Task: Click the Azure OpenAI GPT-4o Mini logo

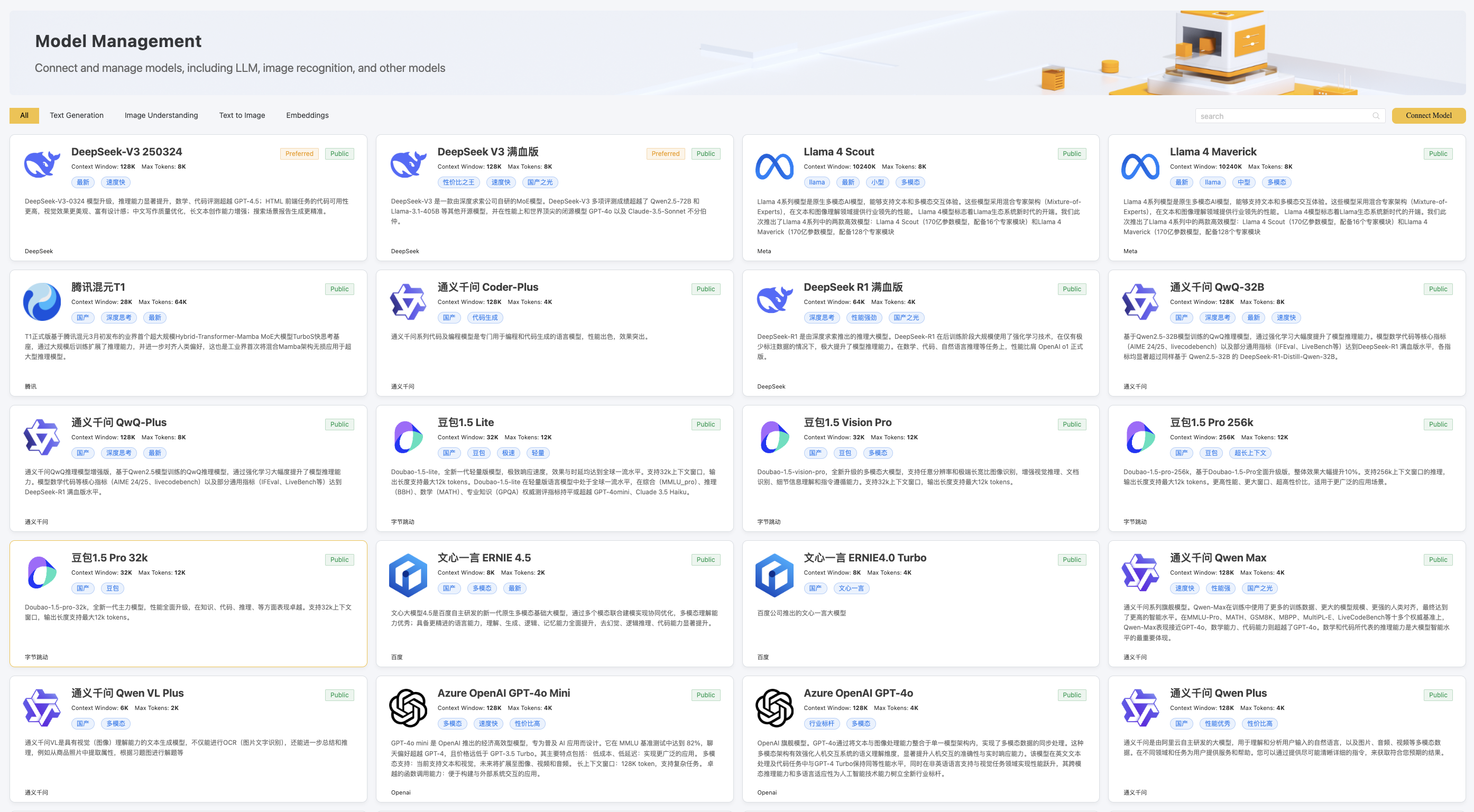Action: pos(408,708)
